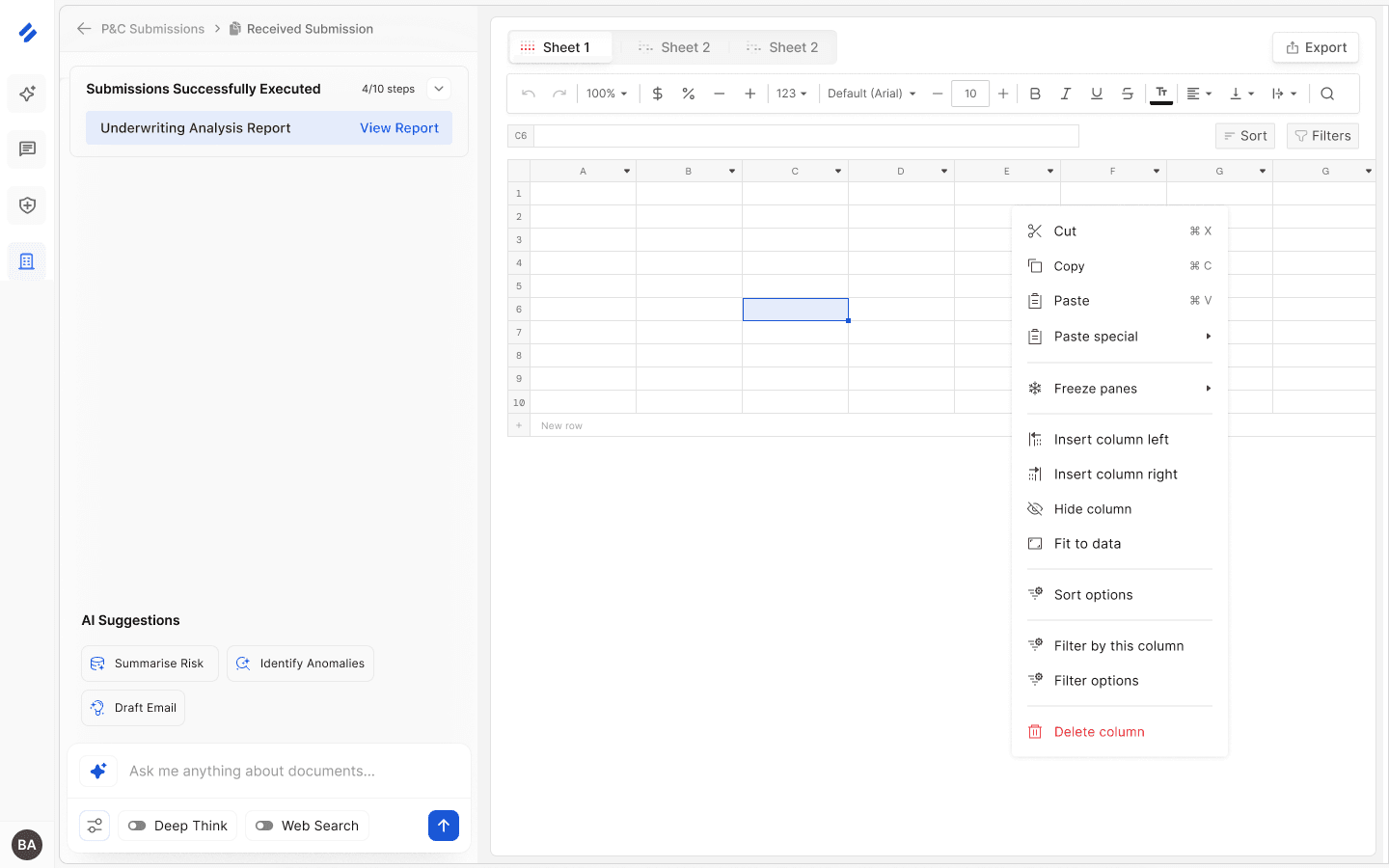Viewport: 1389px width, 868px height.
Task: Open column C header dropdown arrow
Action: tap(838, 171)
